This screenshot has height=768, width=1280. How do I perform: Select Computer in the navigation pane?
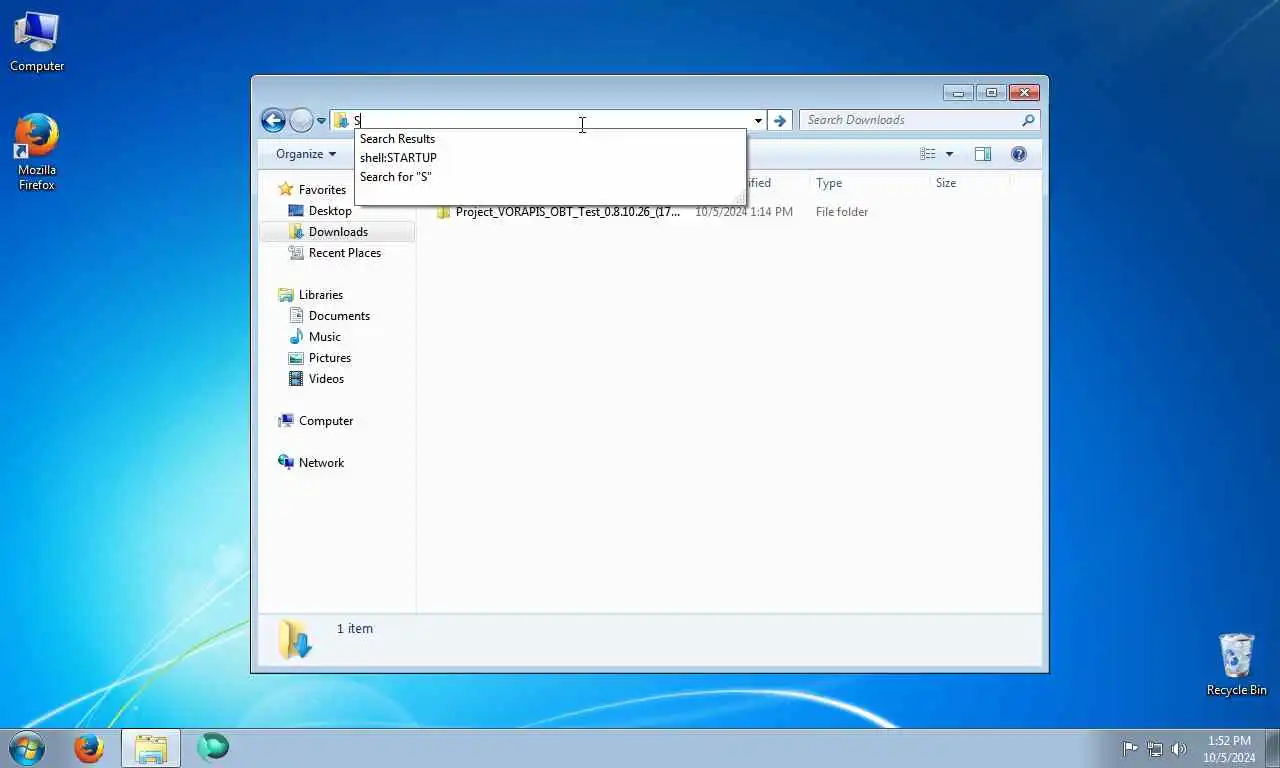tap(326, 421)
